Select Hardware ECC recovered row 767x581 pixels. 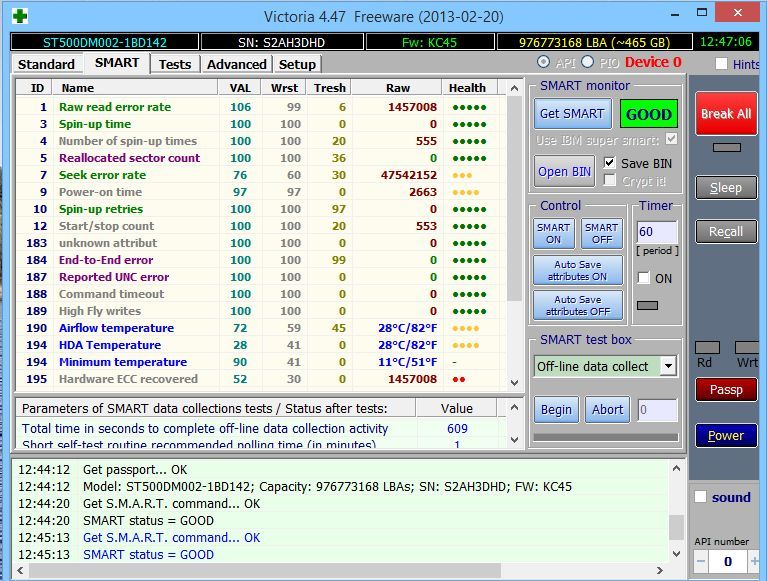point(261,379)
